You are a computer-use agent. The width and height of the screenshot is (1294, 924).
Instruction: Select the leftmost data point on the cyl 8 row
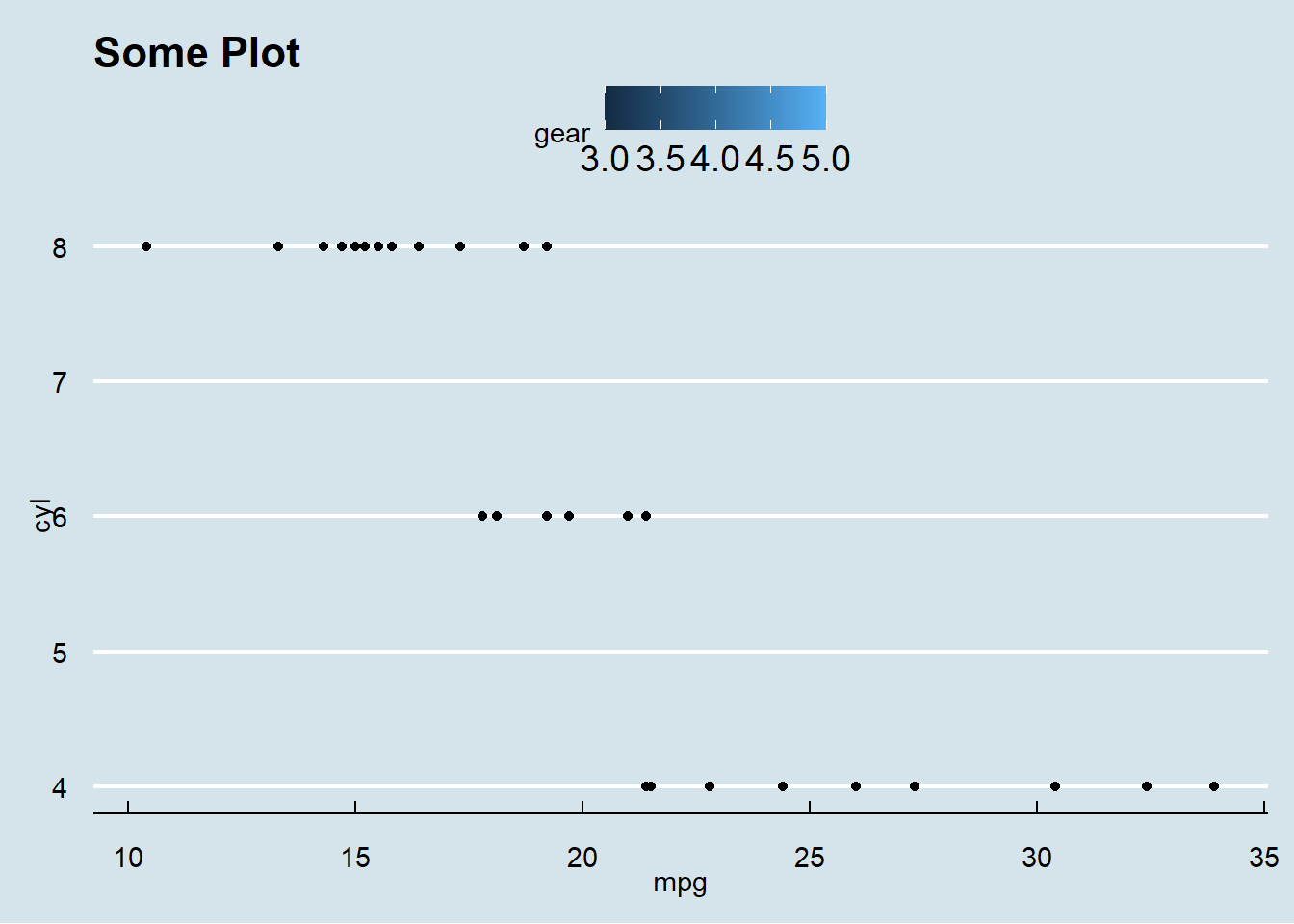(x=146, y=246)
